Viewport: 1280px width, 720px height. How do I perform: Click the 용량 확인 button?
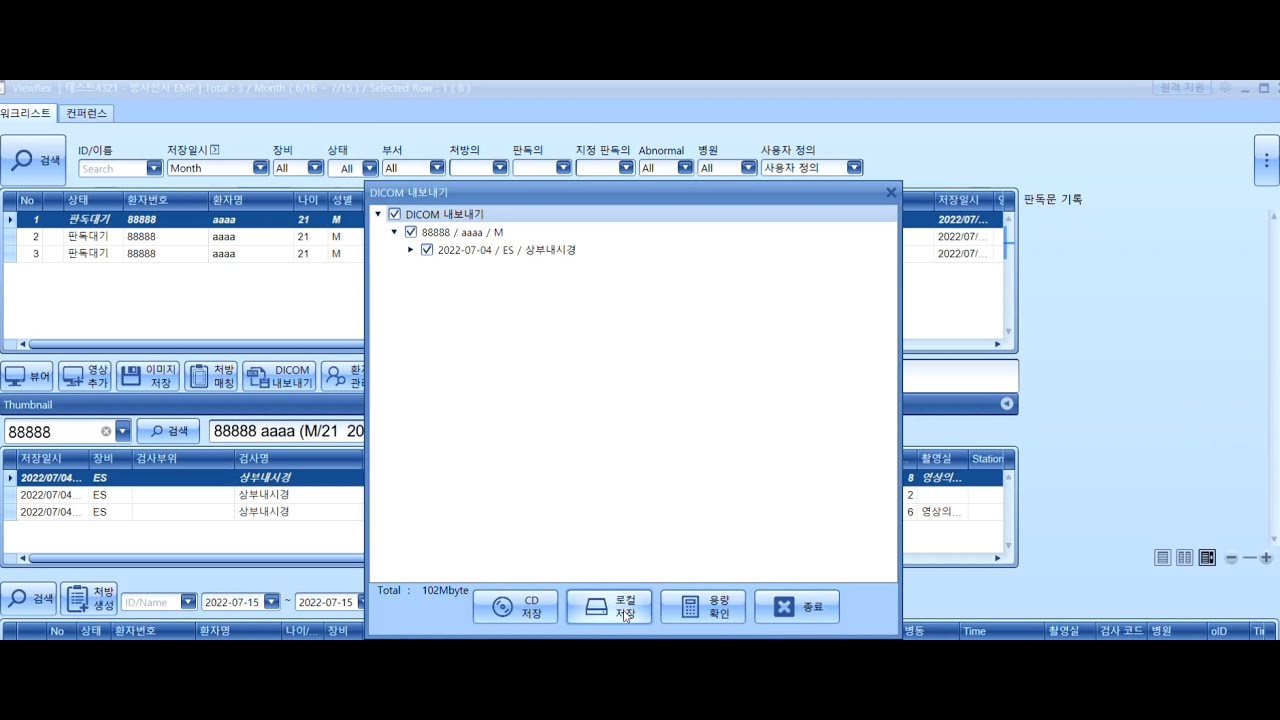(x=703, y=607)
